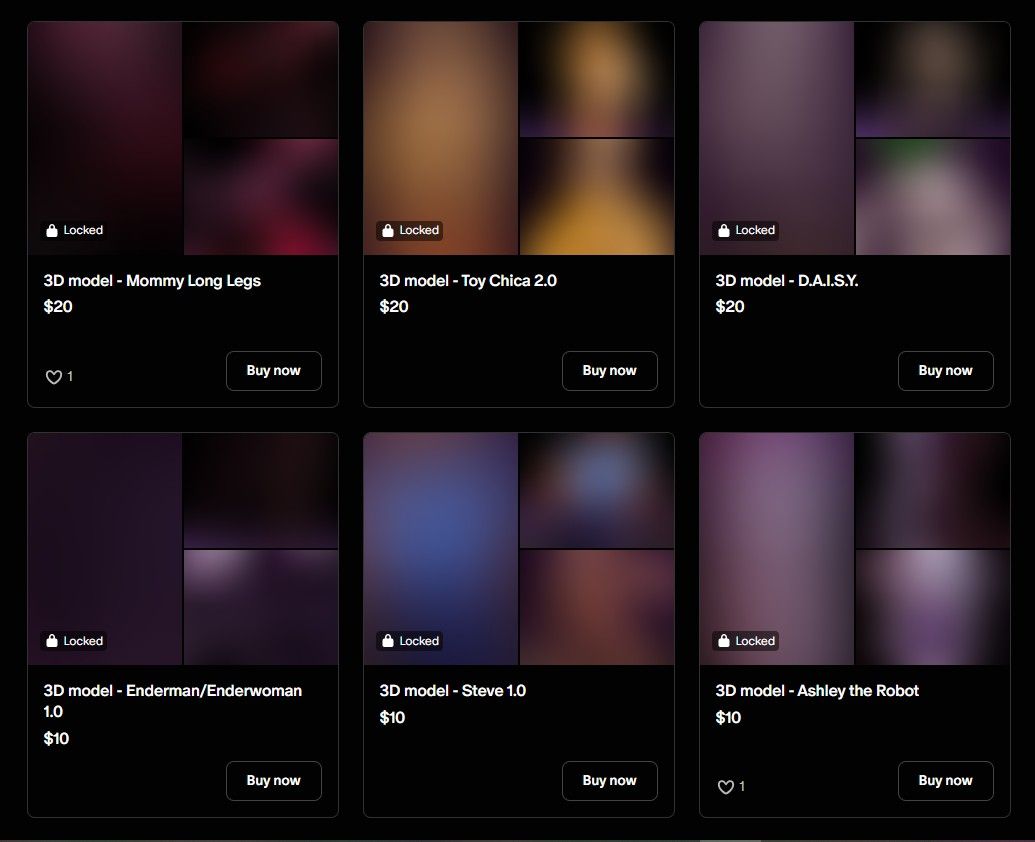Open the large Enderman/Enderwoman preview image
Image resolution: width=1035 pixels, height=842 pixels.
click(105, 549)
